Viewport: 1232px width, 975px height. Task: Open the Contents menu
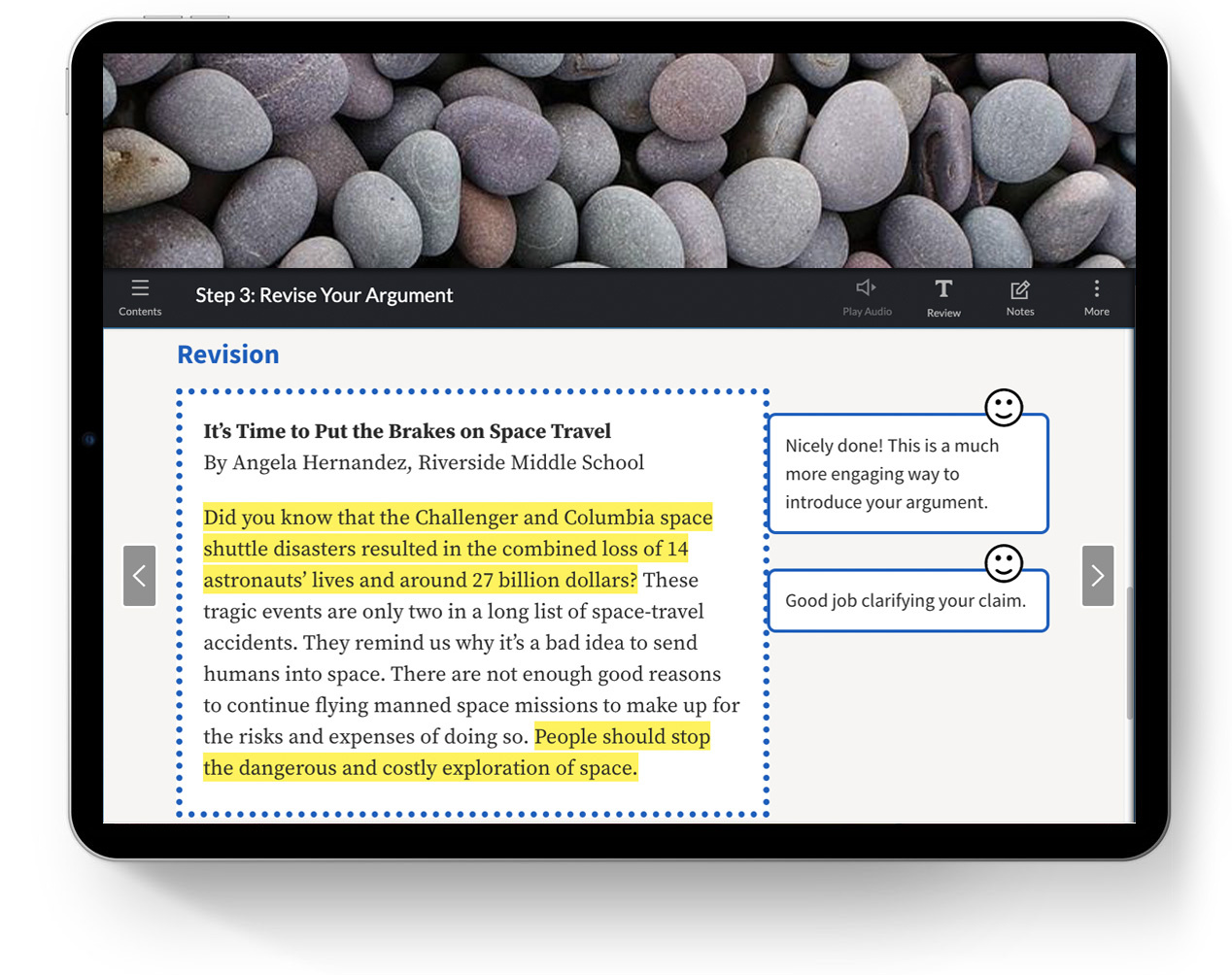click(140, 297)
